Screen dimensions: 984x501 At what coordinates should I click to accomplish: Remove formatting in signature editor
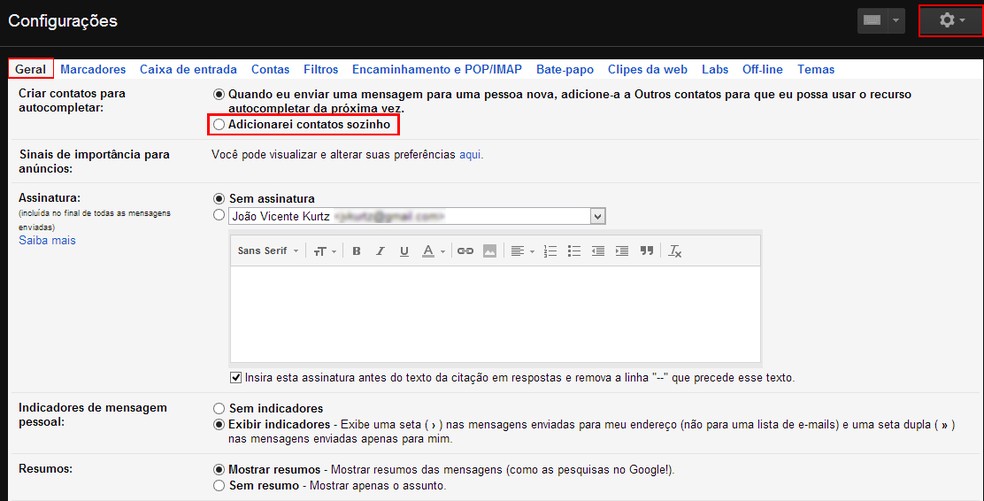point(675,251)
